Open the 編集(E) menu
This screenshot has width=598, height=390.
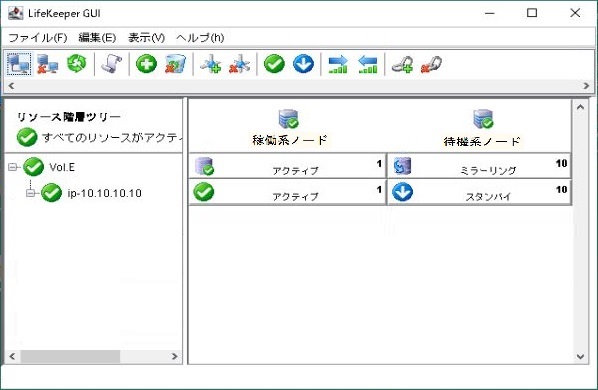click(x=97, y=37)
